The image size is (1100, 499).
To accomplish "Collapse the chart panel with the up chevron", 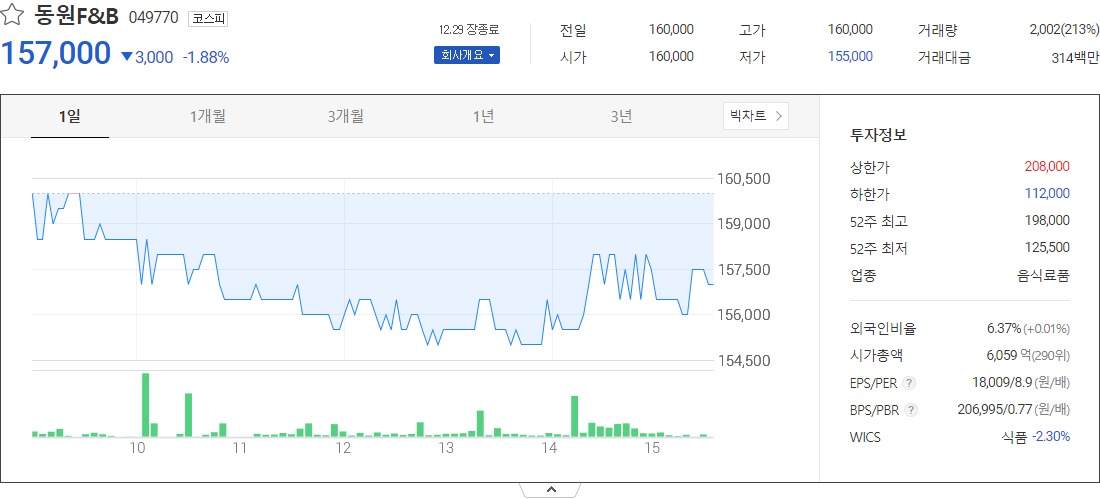I will click(x=550, y=490).
